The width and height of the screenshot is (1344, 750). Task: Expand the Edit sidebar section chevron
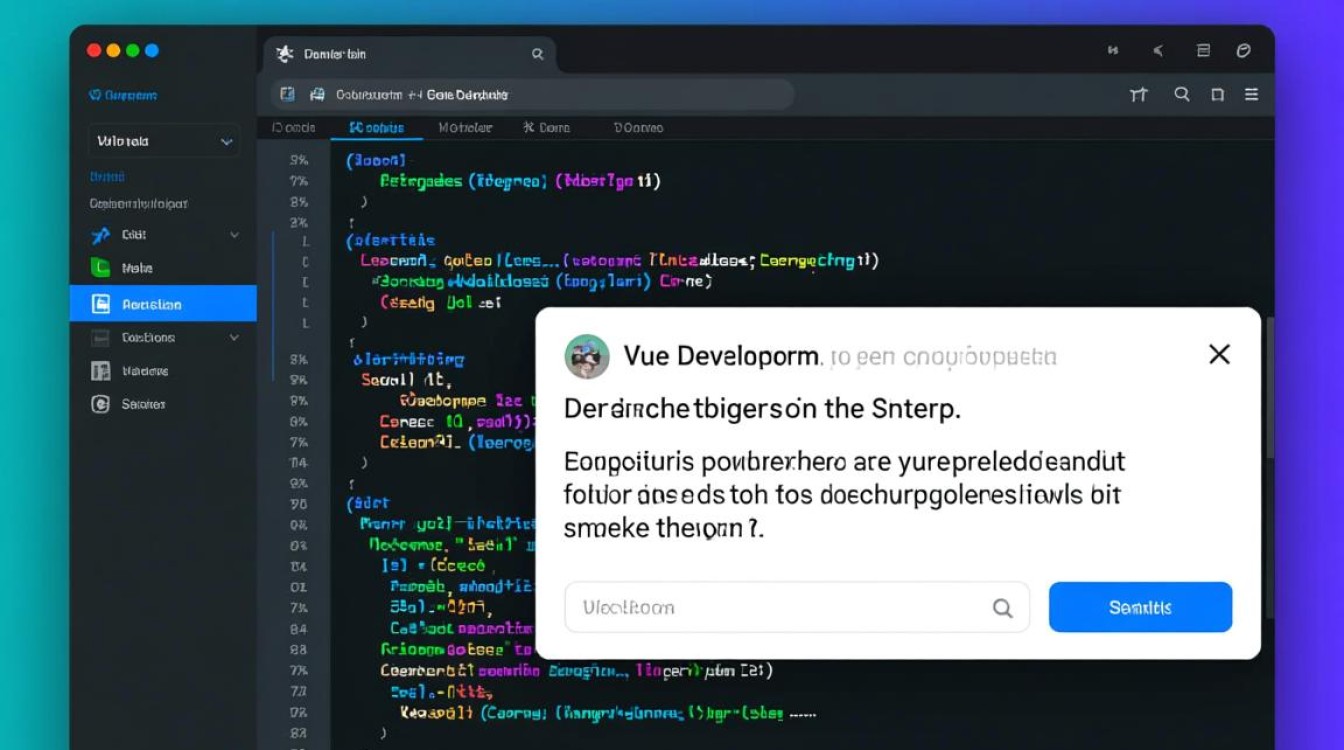click(x=233, y=235)
